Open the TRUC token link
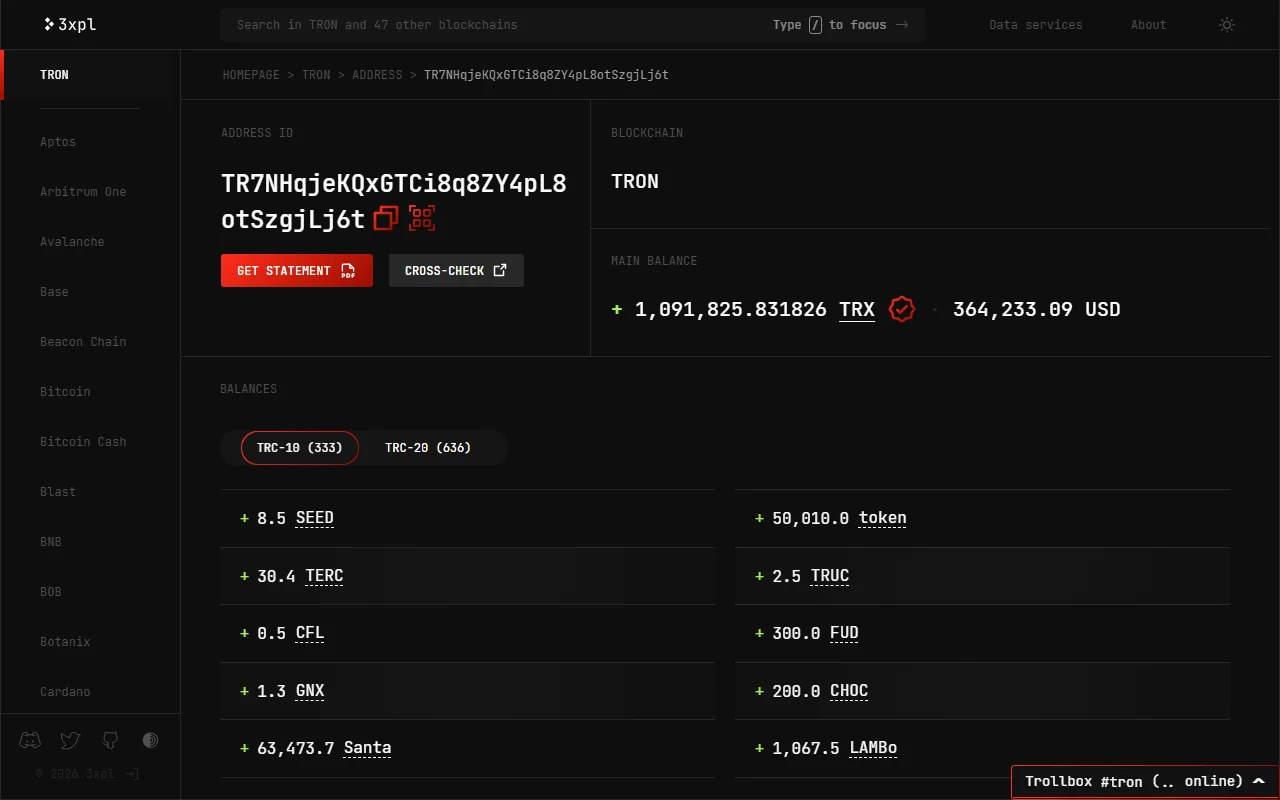This screenshot has width=1280, height=800. pyautogui.click(x=830, y=576)
